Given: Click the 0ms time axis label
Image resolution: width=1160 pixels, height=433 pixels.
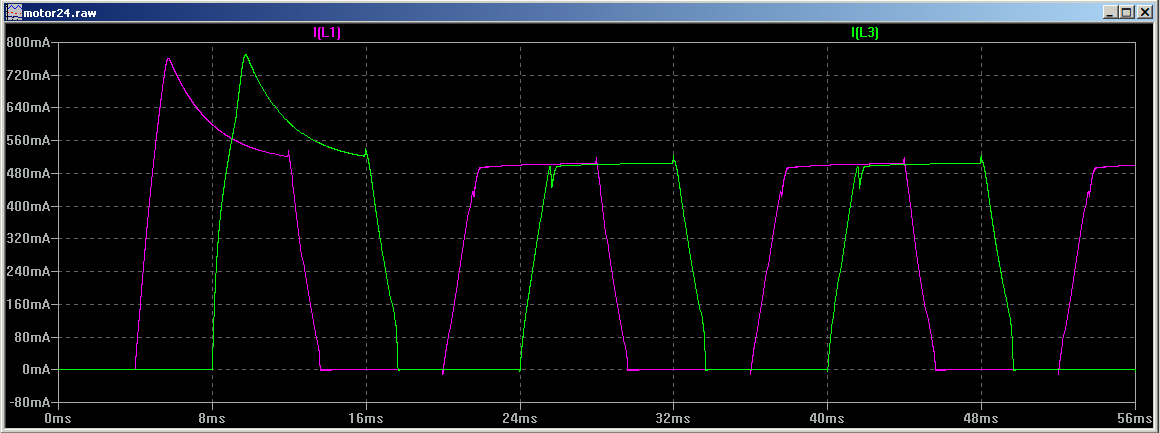Looking at the screenshot, I should 58,419.
